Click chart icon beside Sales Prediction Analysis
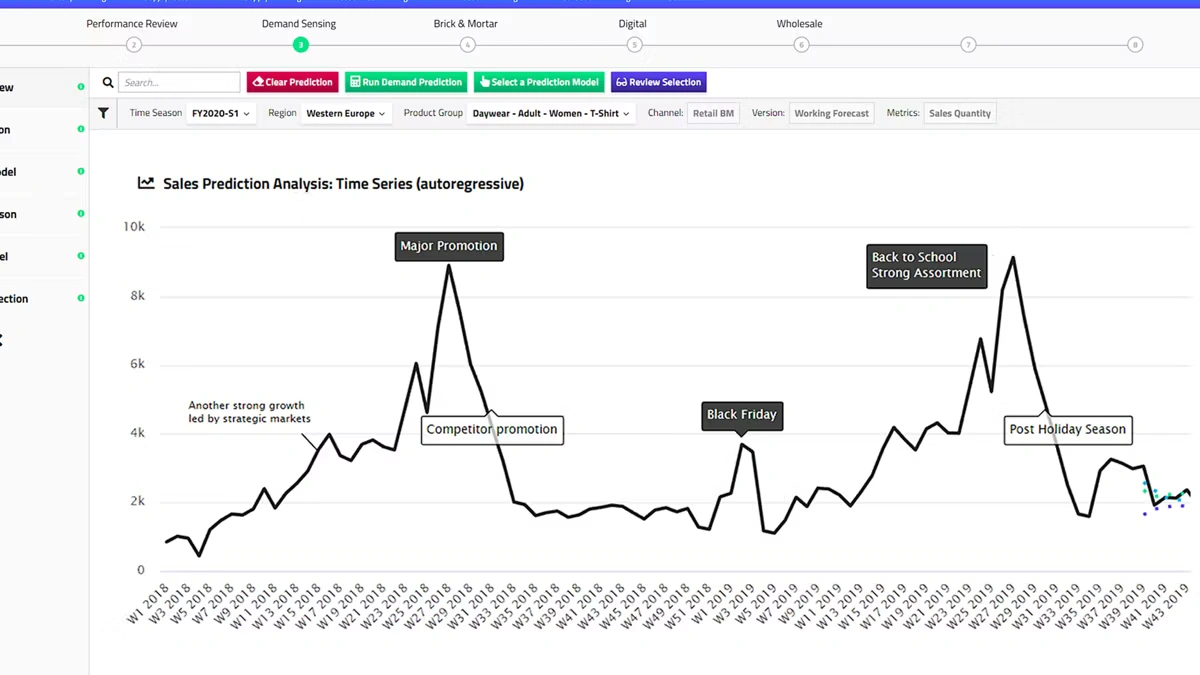 (146, 183)
